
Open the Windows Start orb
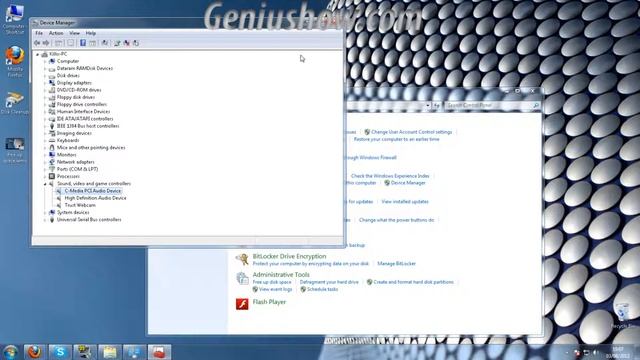coord(11,352)
